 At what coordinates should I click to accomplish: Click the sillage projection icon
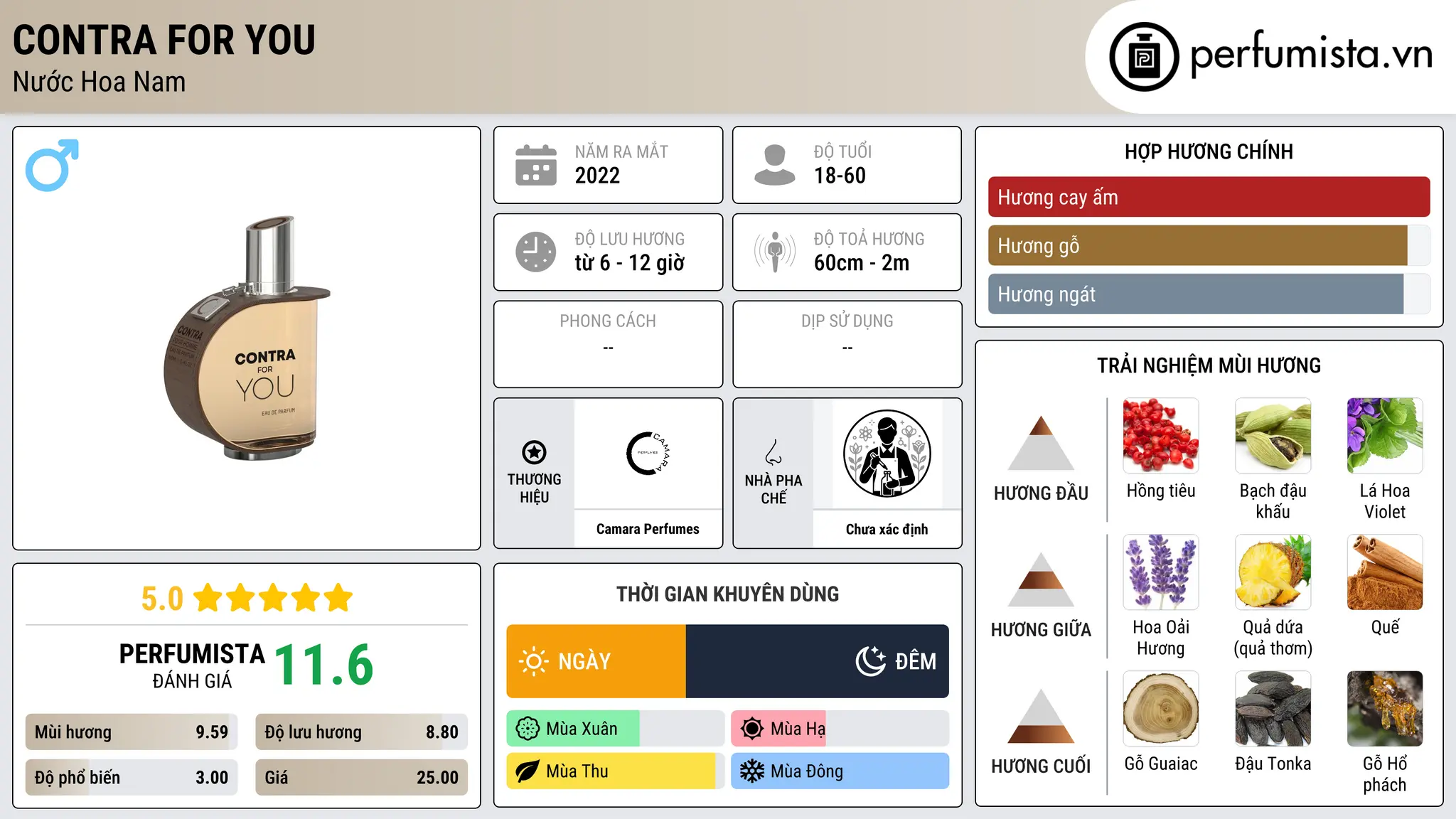(775, 252)
